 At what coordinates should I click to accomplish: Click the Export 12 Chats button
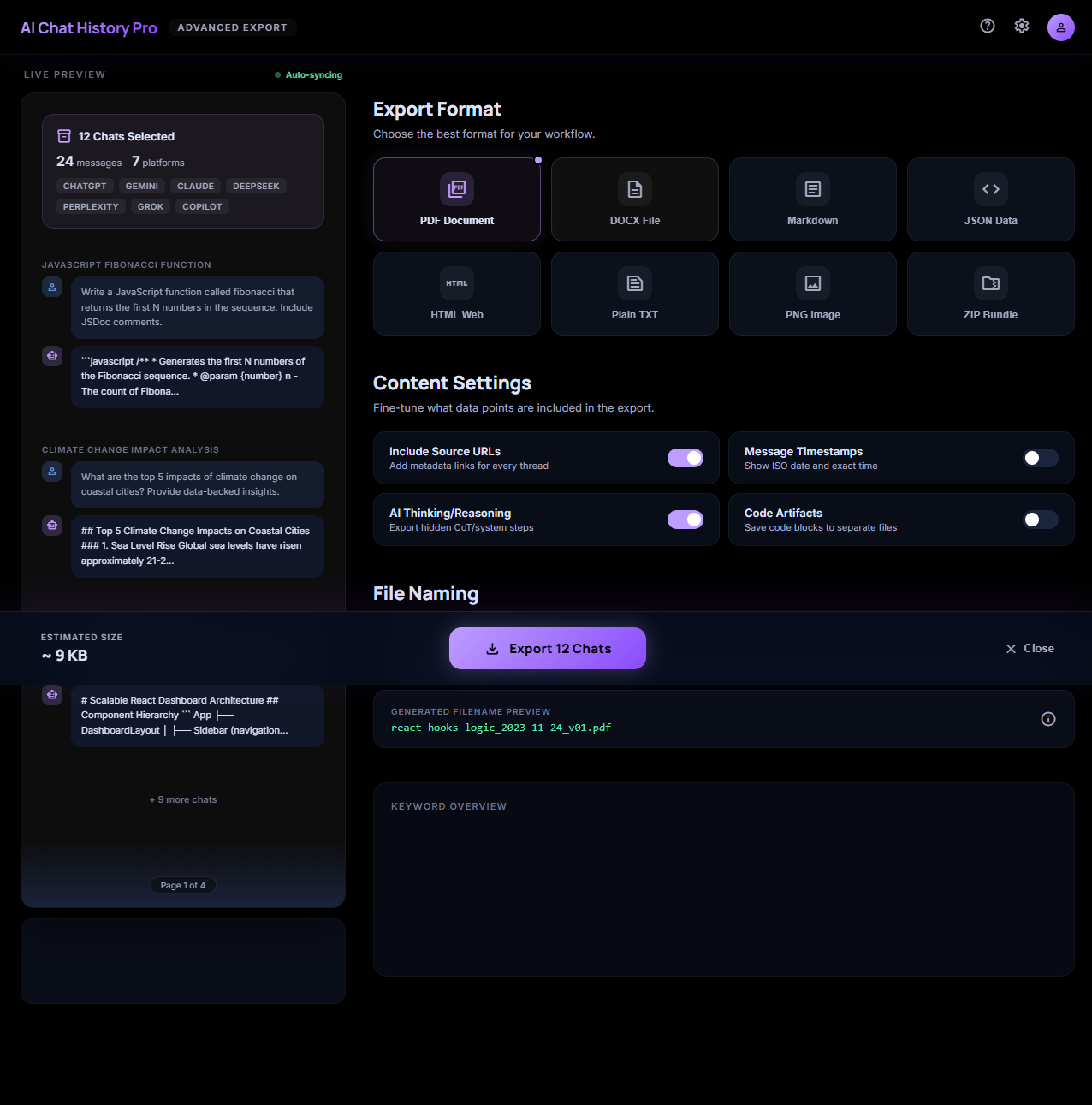point(548,648)
